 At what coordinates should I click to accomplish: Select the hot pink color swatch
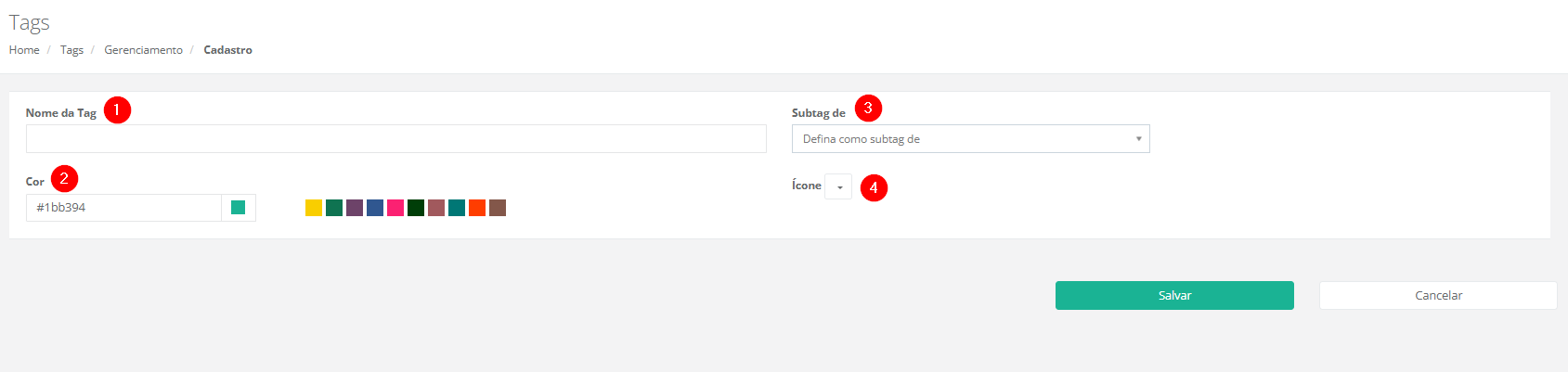[x=395, y=208]
